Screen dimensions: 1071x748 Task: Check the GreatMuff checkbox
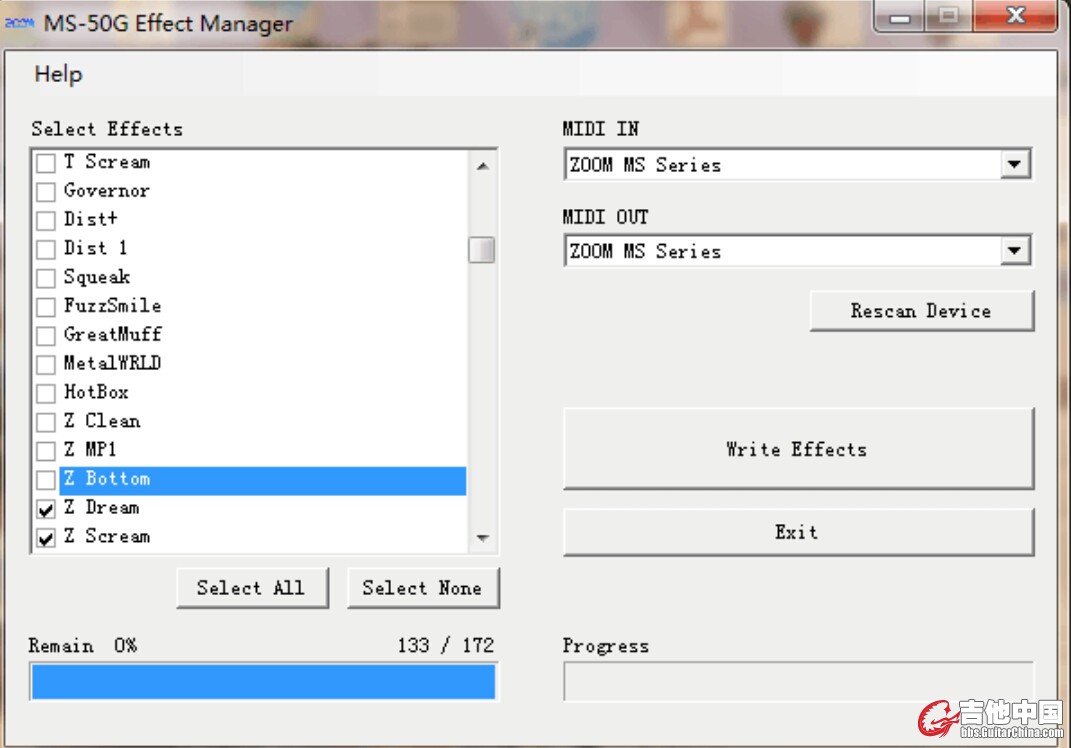click(46, 335)
